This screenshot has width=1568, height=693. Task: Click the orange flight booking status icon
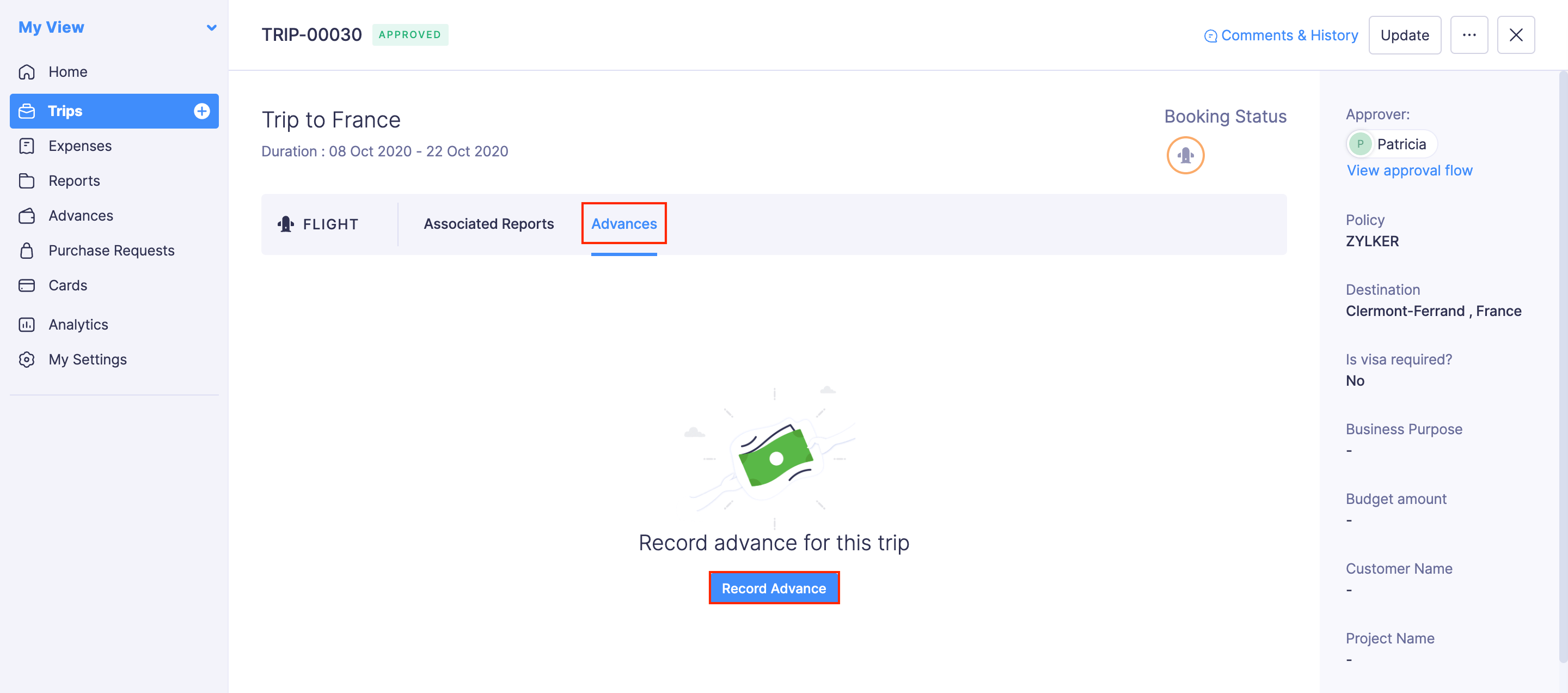1185,155
